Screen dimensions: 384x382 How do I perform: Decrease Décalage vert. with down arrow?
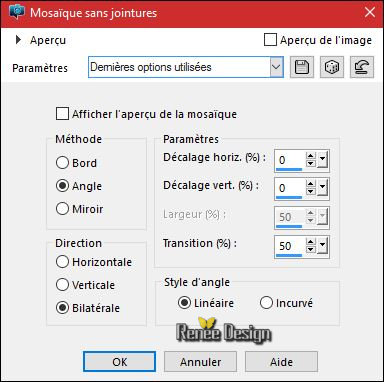pyautogui.click(x=311, y=191)
